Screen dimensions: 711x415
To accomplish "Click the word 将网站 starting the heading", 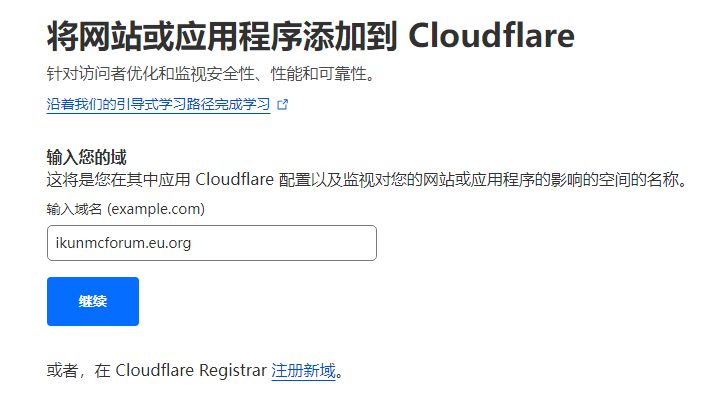I will click(x=84, y=38).
